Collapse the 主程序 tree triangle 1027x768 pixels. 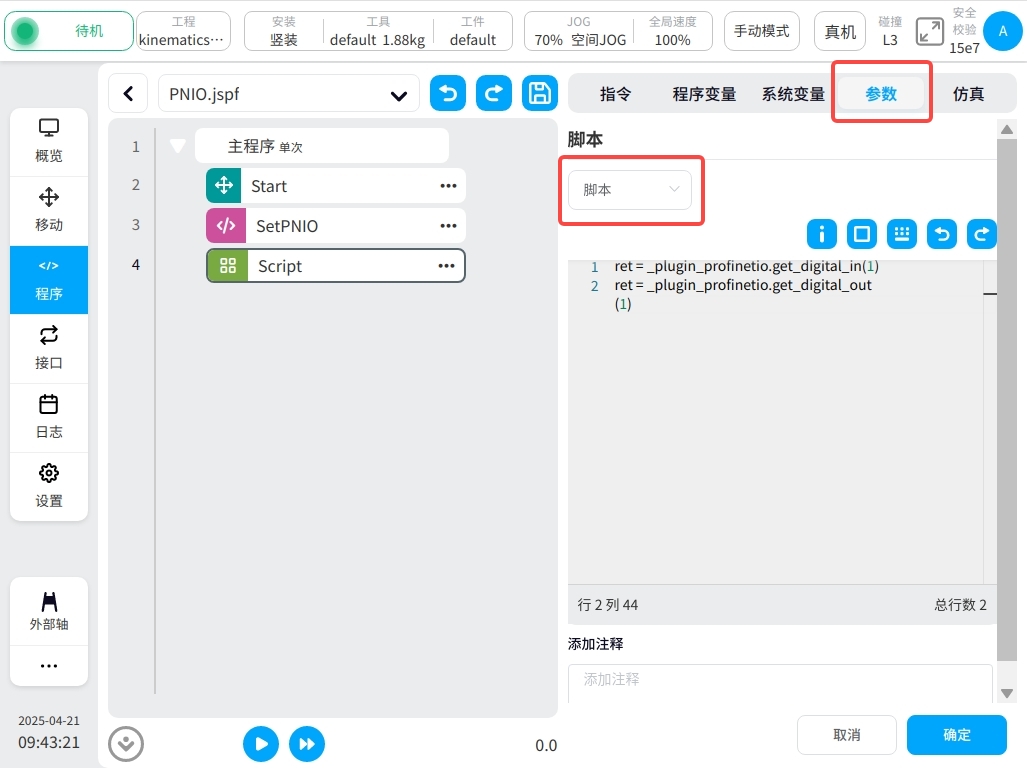(178, 146)
